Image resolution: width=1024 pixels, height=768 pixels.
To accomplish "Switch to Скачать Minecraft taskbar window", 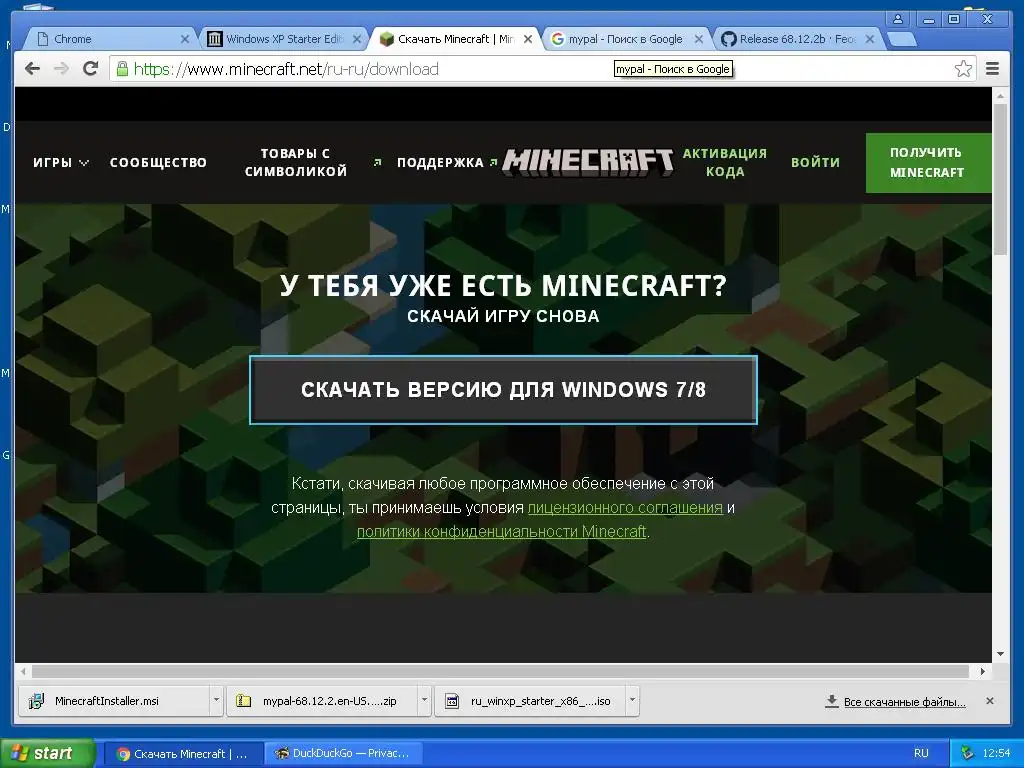I will tap(183, 754).
